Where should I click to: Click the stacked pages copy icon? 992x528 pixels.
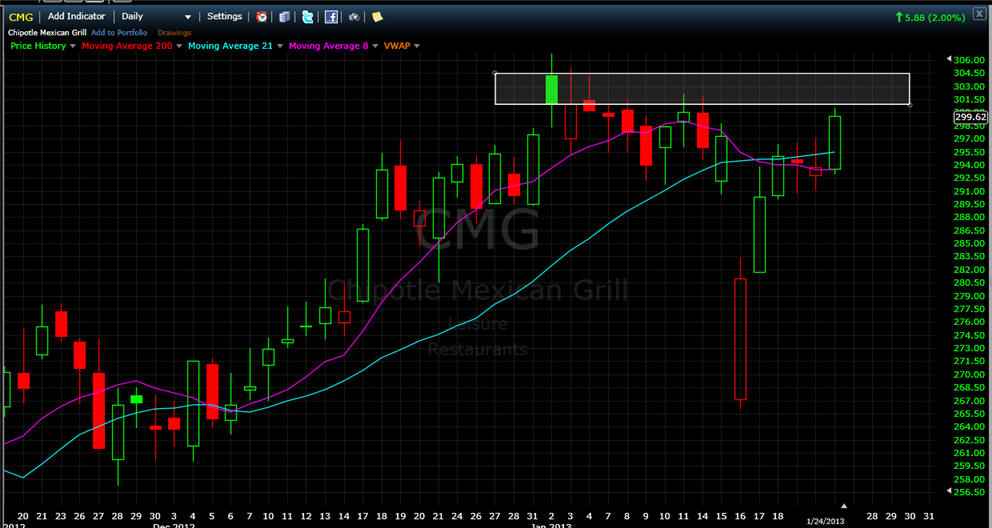point(285,17)
